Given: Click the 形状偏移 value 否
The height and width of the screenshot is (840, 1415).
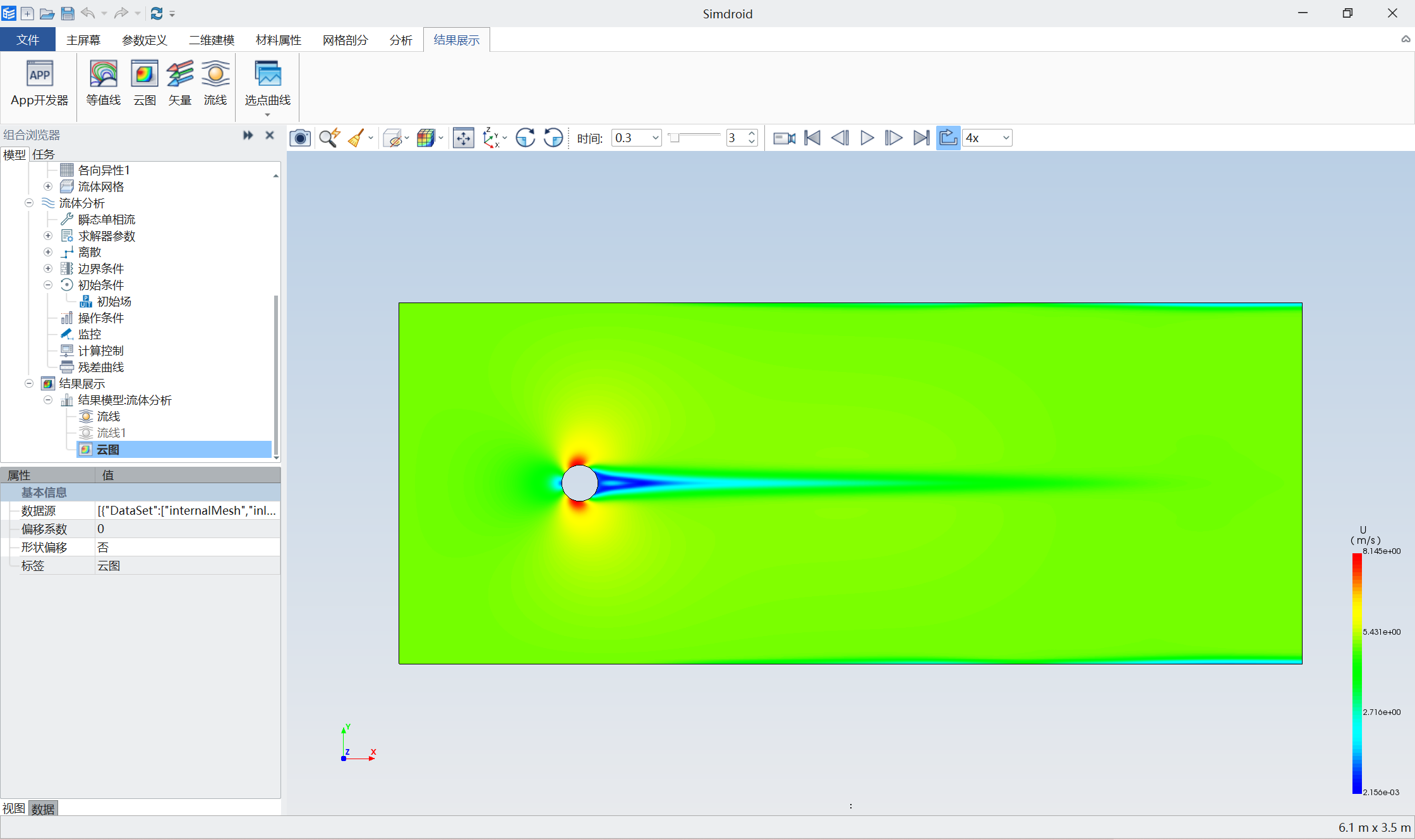Looking at the screenshot, I should coord(187,547).
